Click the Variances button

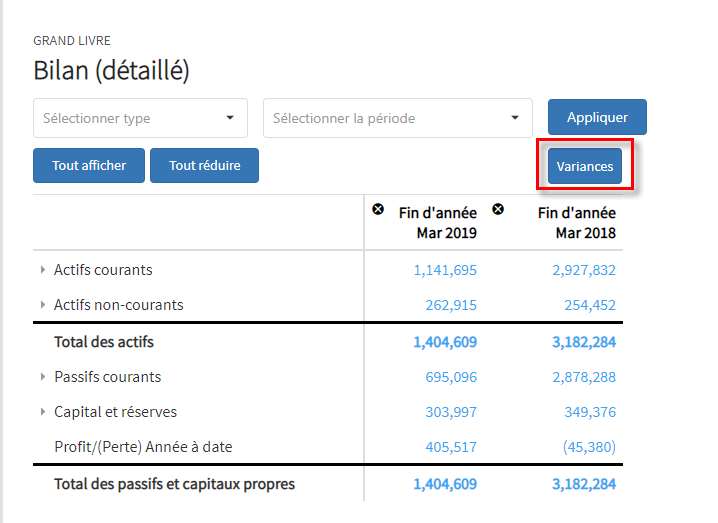pos(585,166)
